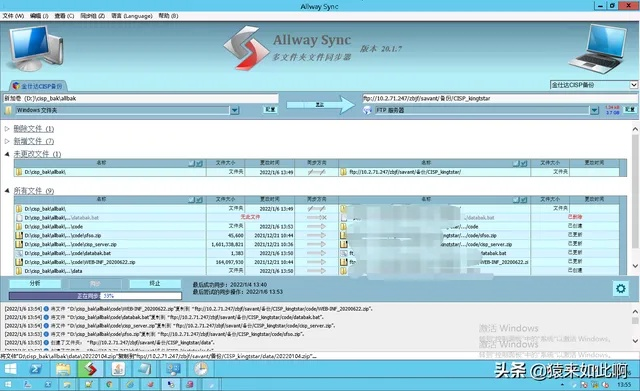Image resolution: width=640 pixels, height=391 pixels.
Task: Uncheck all right files in 未更改文件 header
Action: [516, 163]
